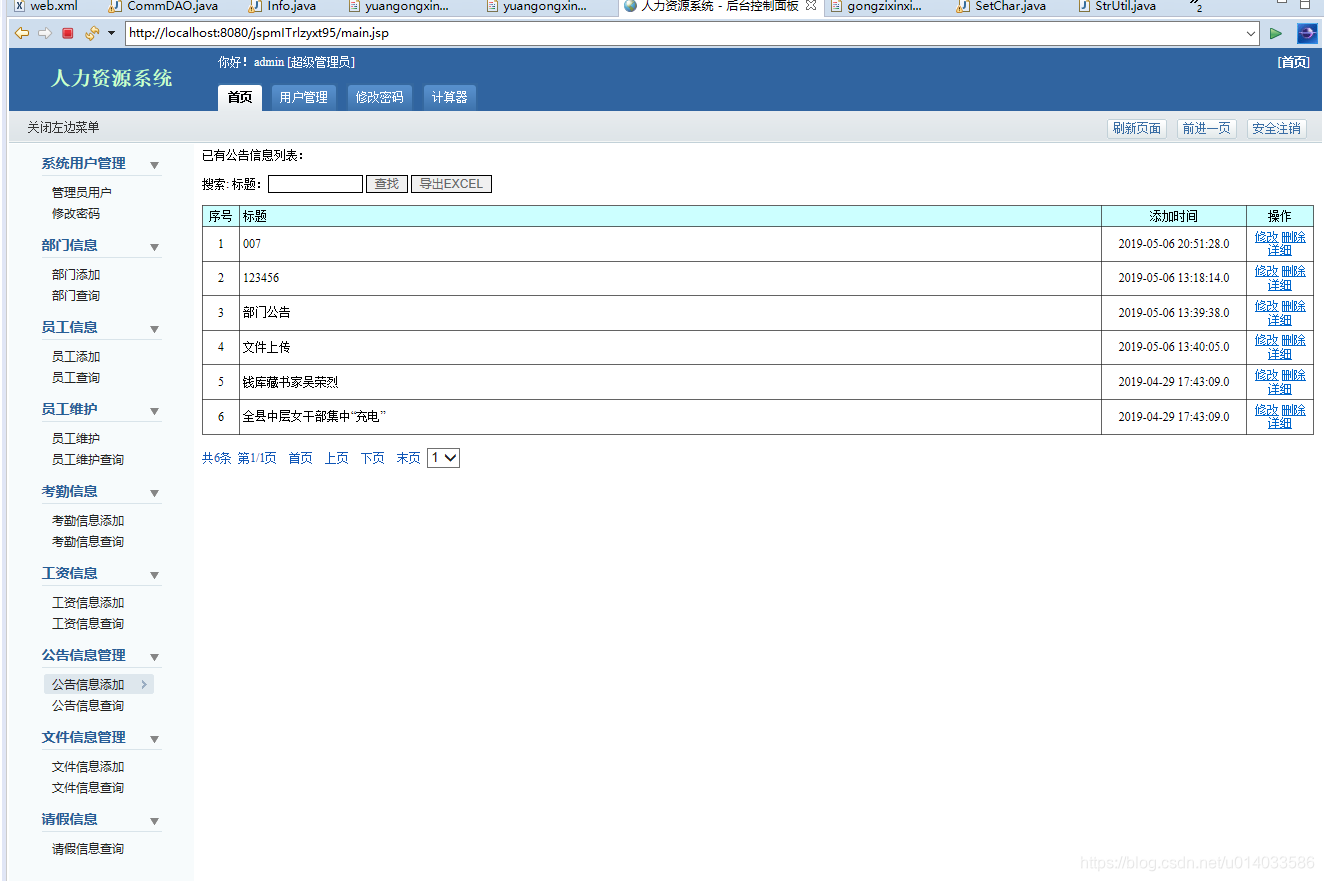Collapse the 员工信息 section arrow
This screenshot has height=881, width=1324.
coord(154,329)
